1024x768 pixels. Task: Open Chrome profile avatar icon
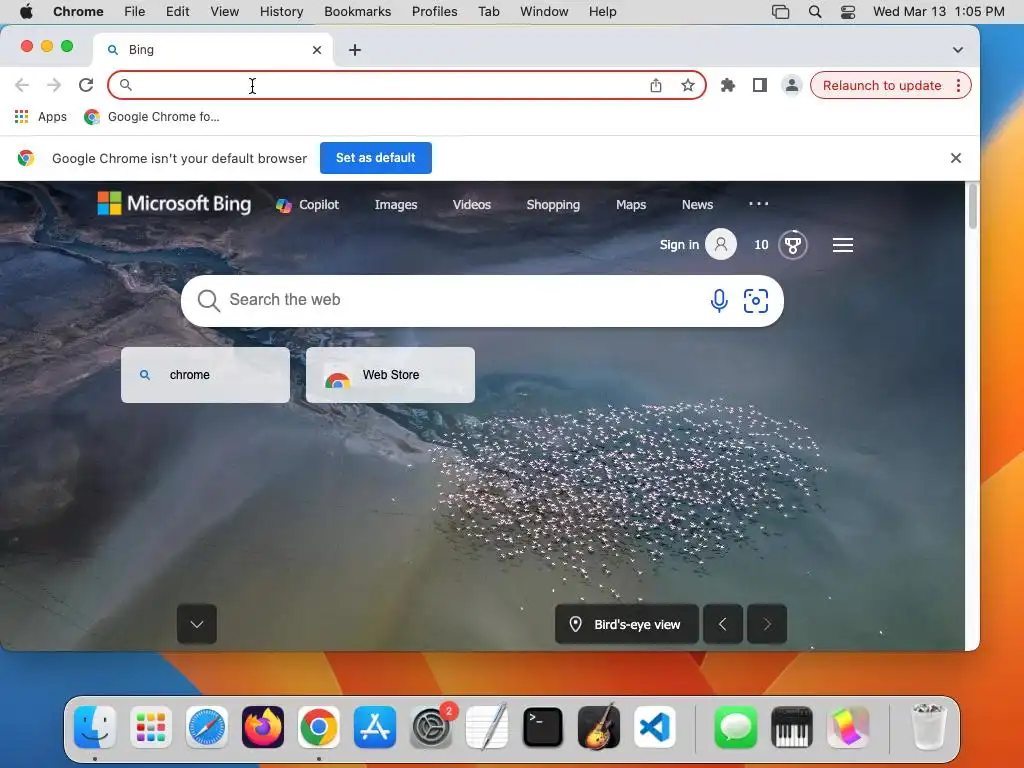tap(792, 85)
